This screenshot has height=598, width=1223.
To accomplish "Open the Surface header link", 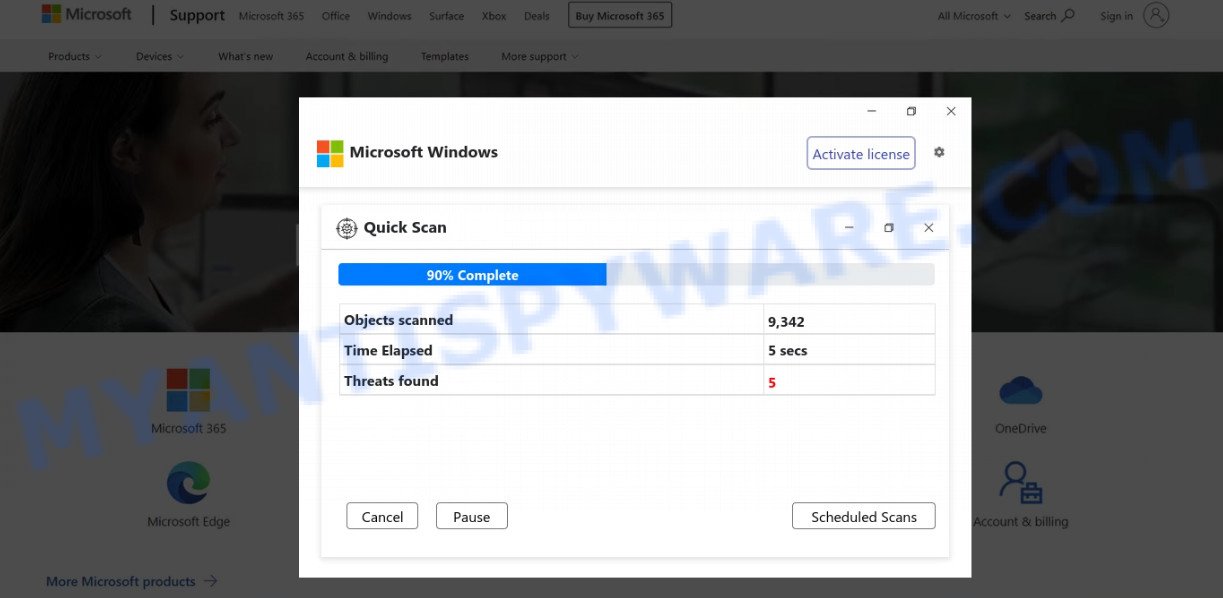I will [x=446, y=16].
